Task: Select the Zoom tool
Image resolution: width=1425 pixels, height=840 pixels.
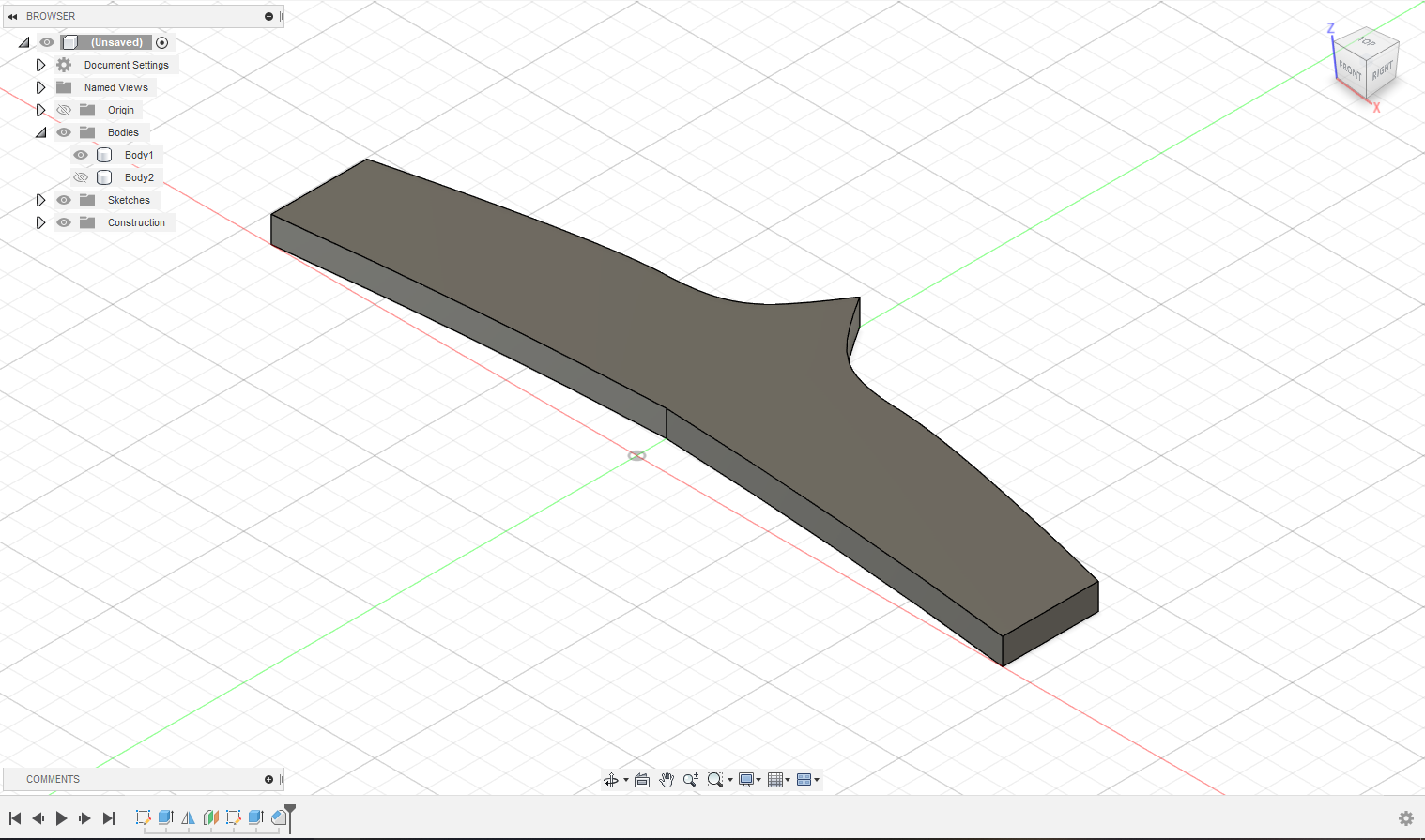Action: (691, 779)
